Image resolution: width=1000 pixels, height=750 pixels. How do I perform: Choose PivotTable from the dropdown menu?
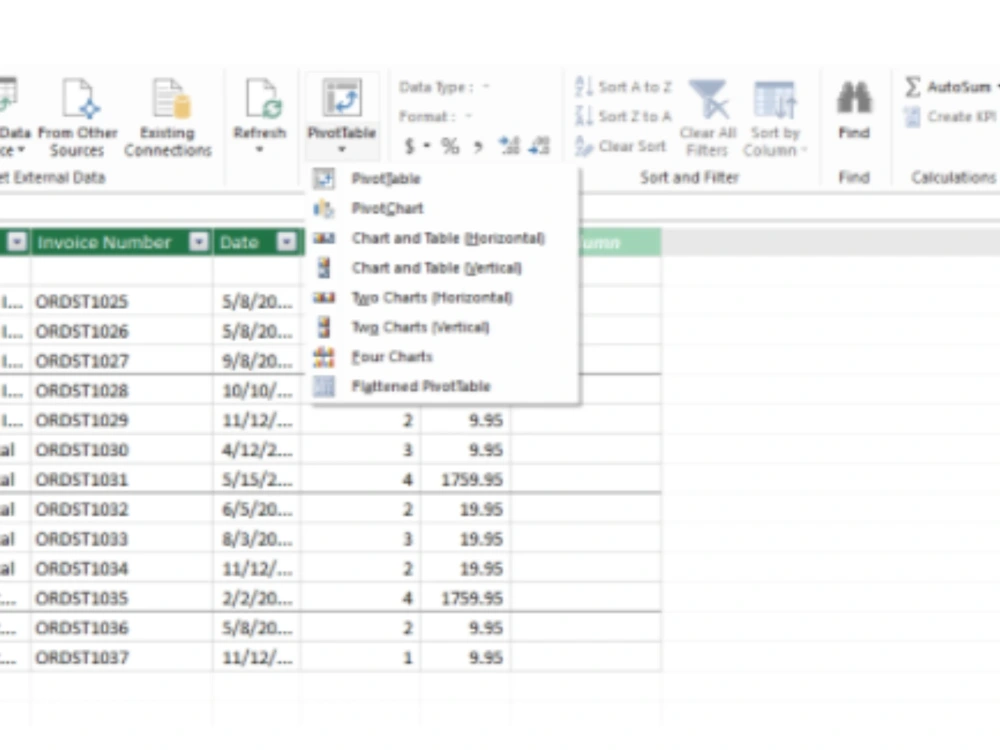(445, 179)
